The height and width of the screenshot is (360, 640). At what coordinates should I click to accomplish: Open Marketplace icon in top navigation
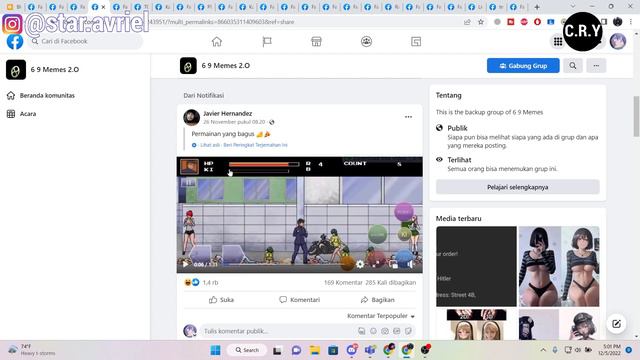click(316, 41)
